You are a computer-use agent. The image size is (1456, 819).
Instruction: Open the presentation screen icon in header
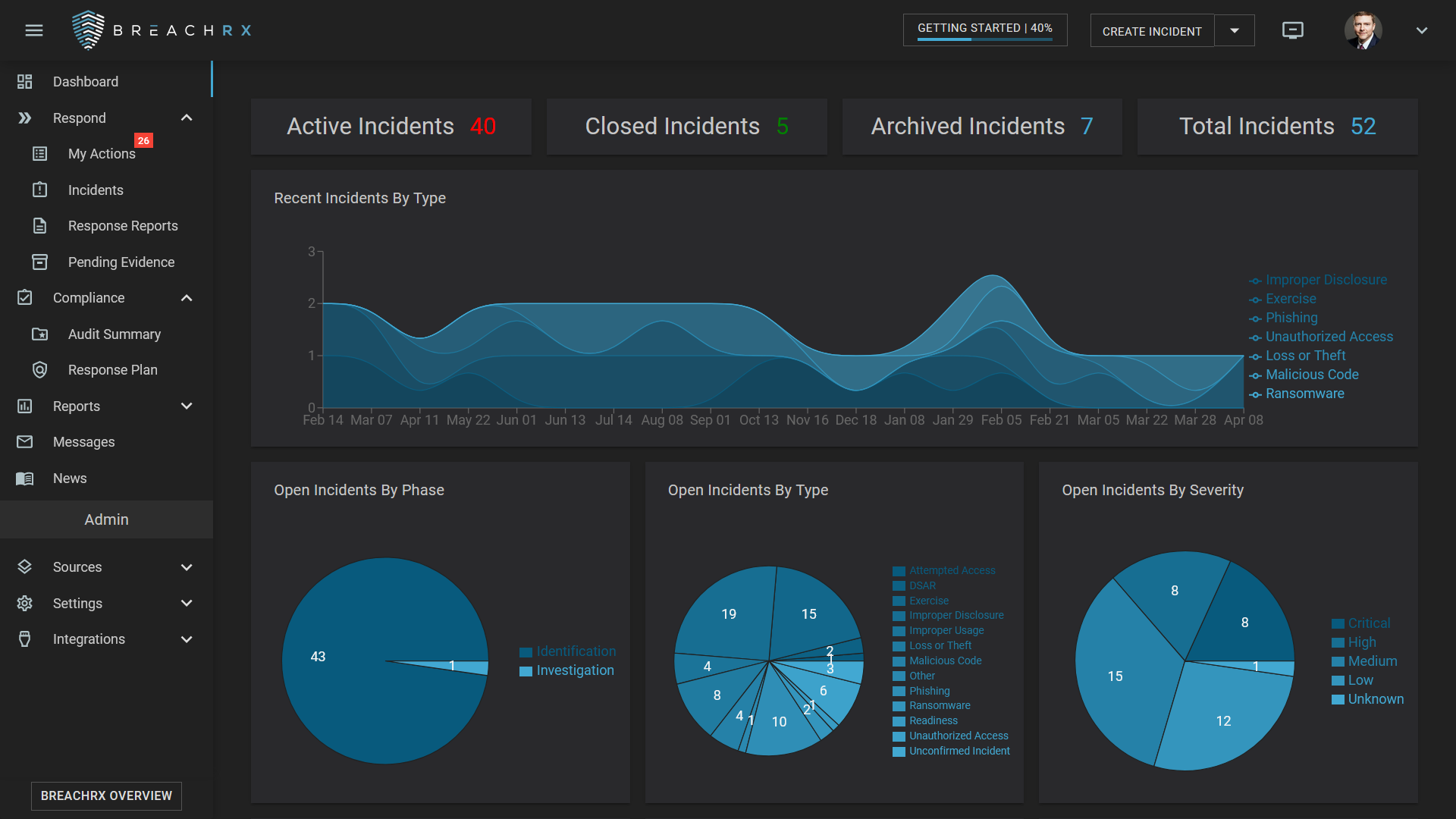click(1292, 30)
